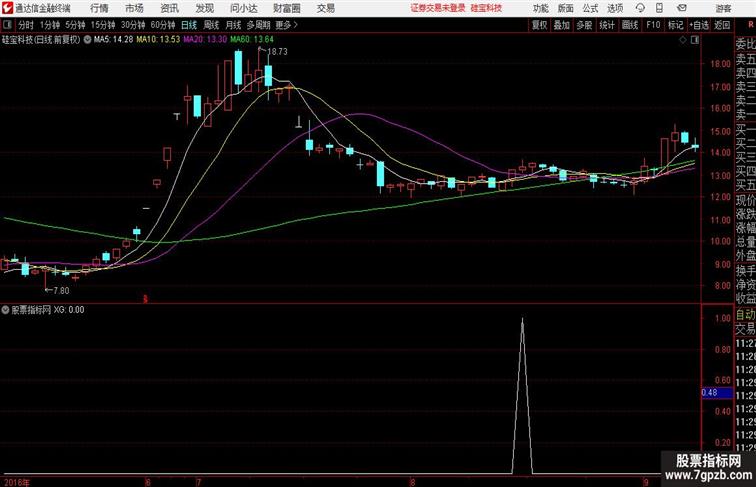This screenshot has width=756, height=487.
Task: Click the MA5: 14.28 label
Action: pos(113,40)
